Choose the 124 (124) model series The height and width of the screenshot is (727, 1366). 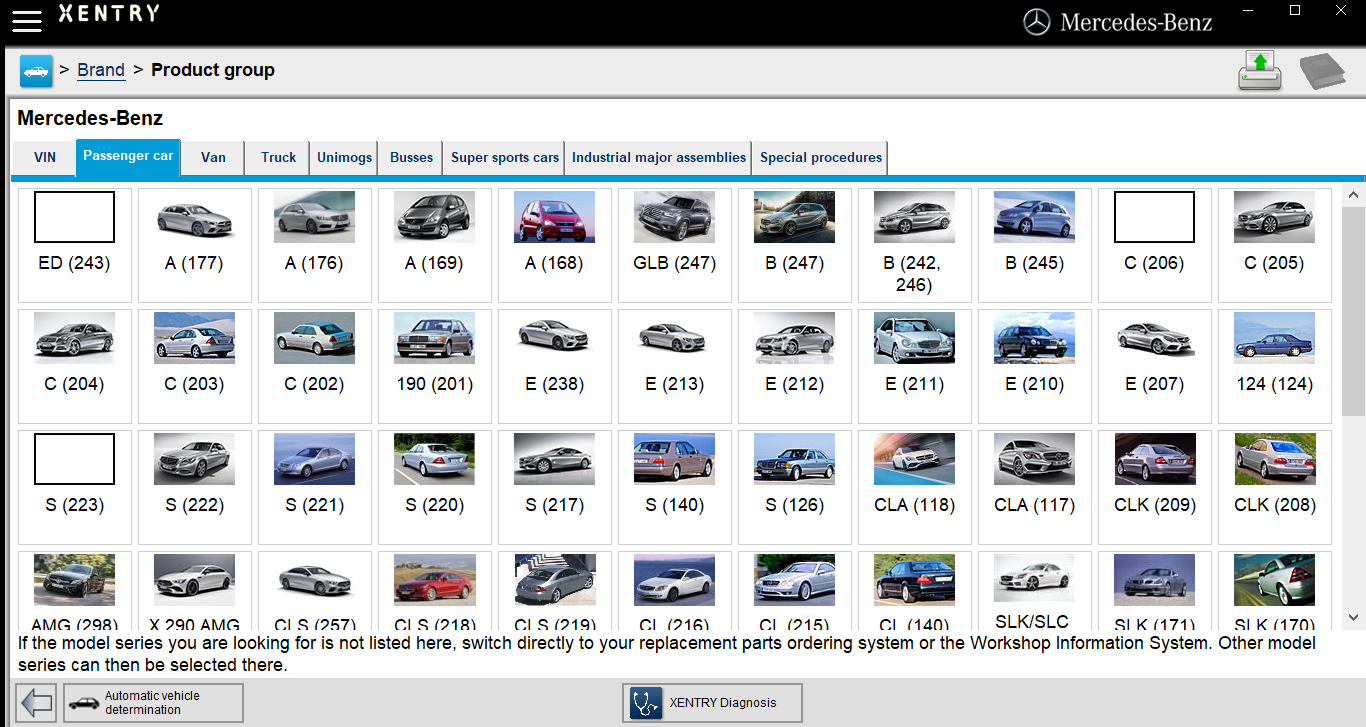pos(1275,366)
